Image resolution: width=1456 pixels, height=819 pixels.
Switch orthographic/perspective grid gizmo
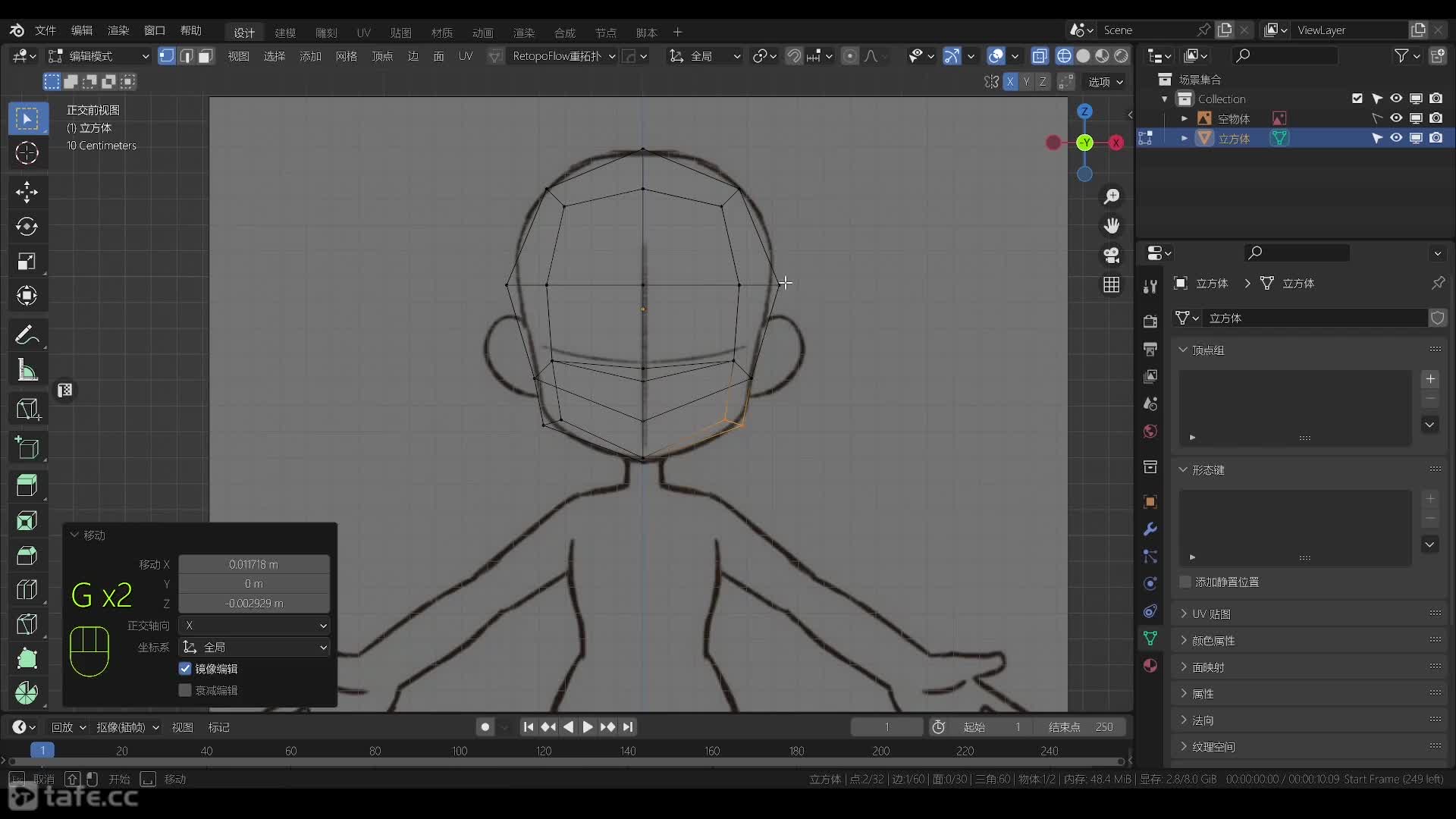[1112, 285]
